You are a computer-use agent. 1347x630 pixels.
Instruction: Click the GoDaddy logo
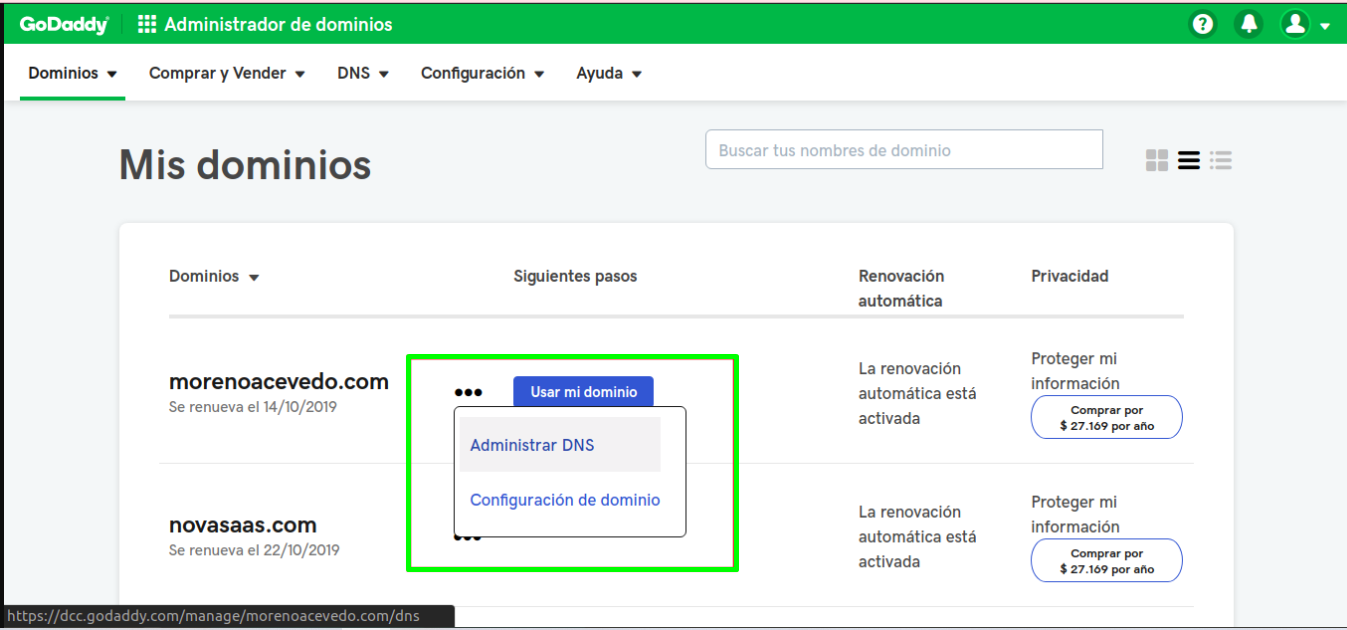[x=64, y=24]
